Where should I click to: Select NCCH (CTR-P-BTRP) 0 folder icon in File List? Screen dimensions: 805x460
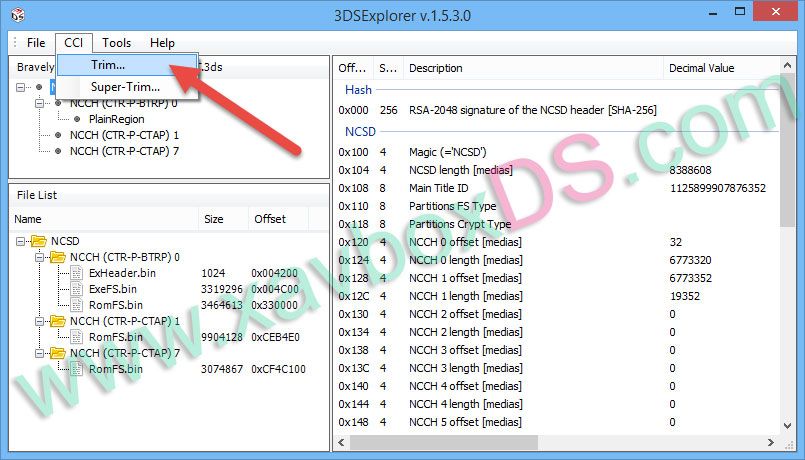[58, 257]
